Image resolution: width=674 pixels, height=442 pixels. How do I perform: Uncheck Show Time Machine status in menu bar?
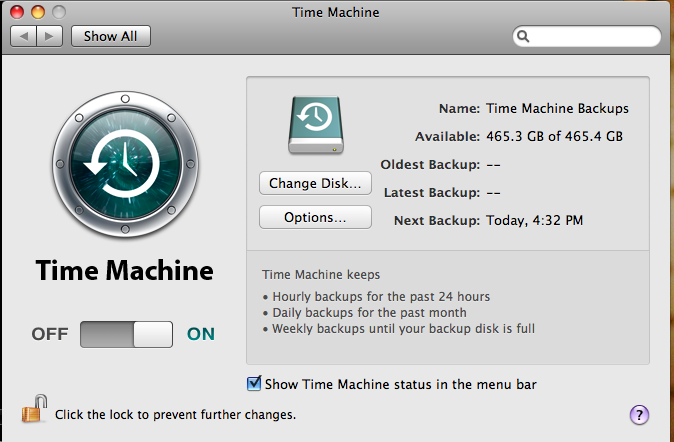tap(255, 383)
